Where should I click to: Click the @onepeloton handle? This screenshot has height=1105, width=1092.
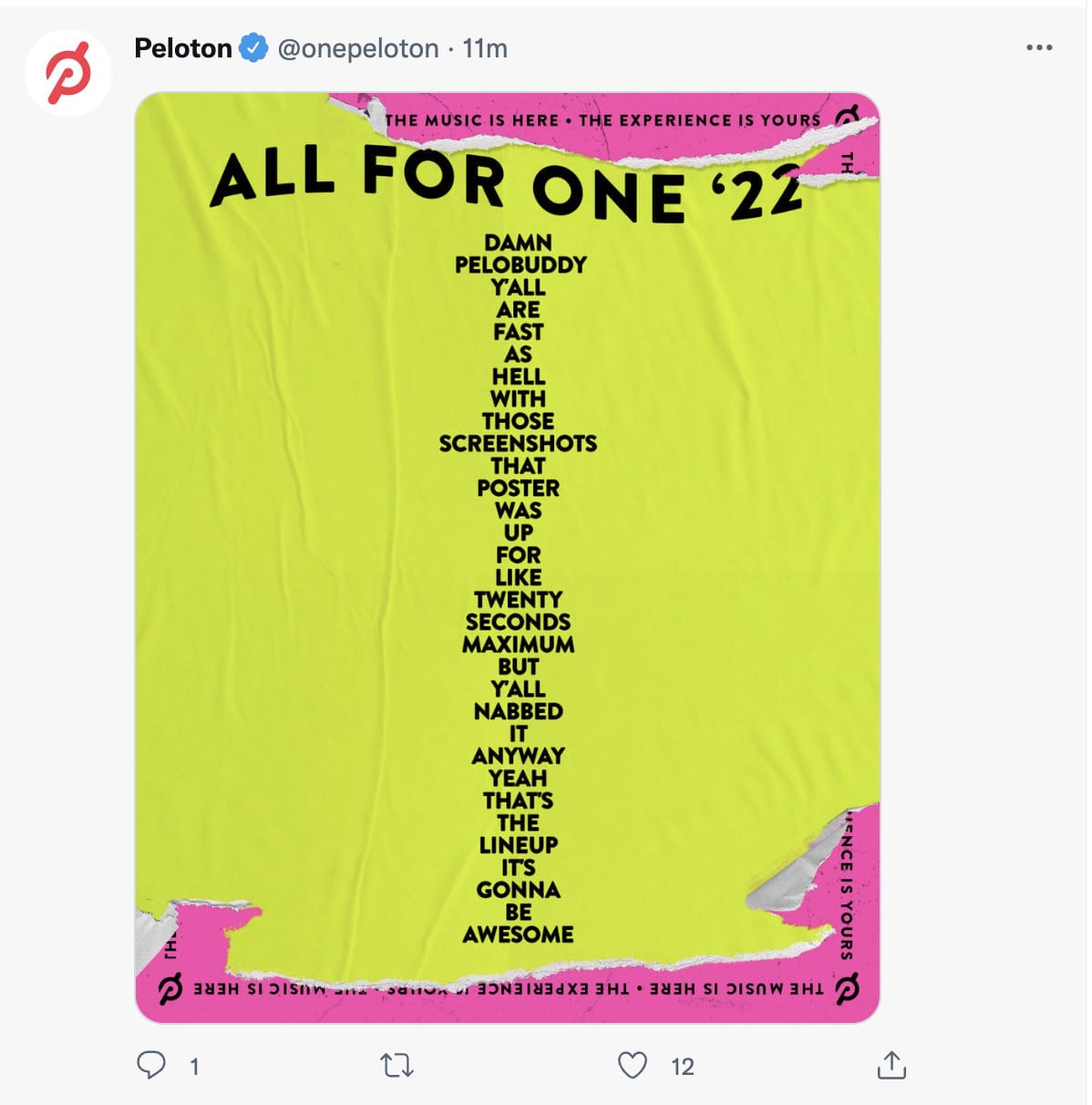click(x=358, y=47)
